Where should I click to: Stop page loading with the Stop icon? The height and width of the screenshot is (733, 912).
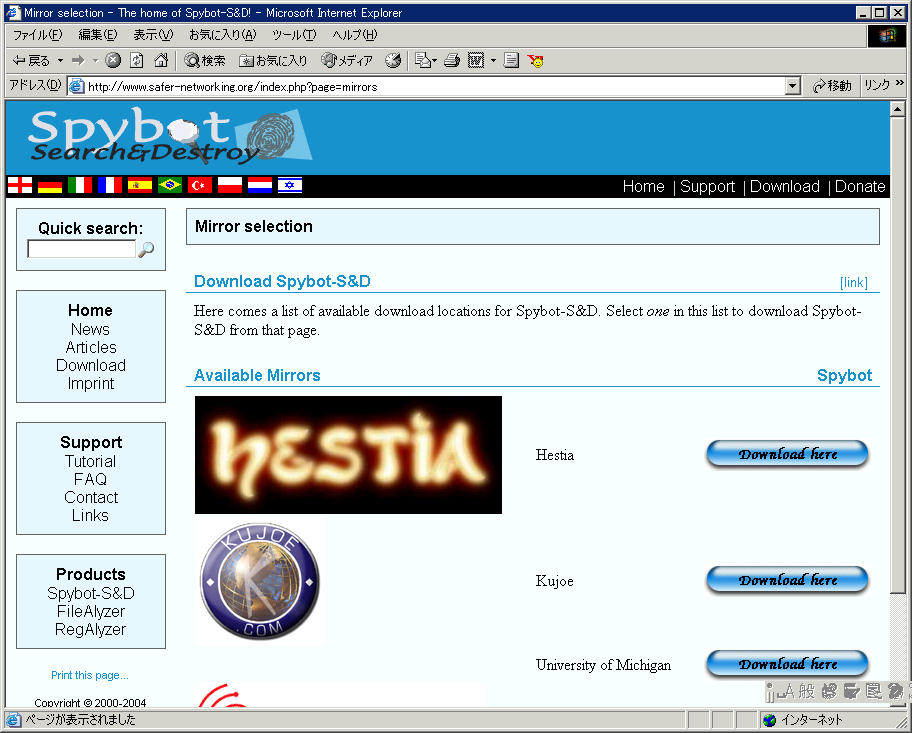click(x=113, y=60)
